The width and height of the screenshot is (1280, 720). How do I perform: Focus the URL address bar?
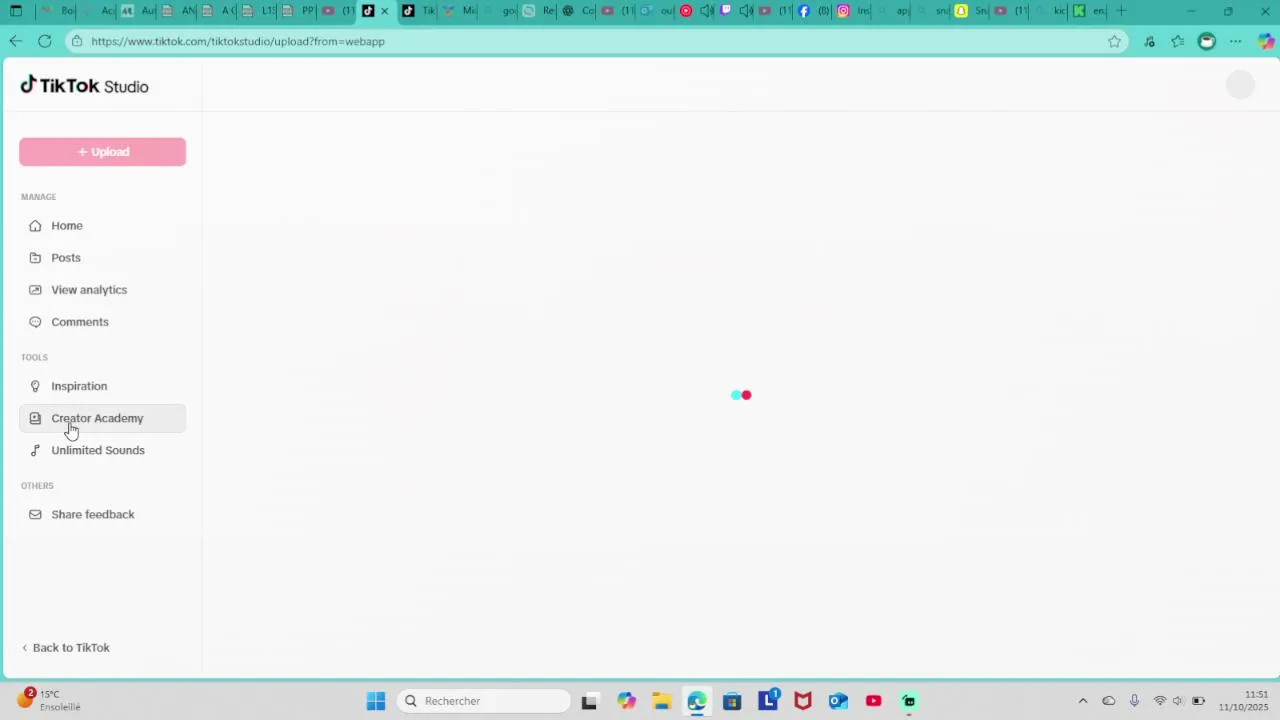coord(598,41)
